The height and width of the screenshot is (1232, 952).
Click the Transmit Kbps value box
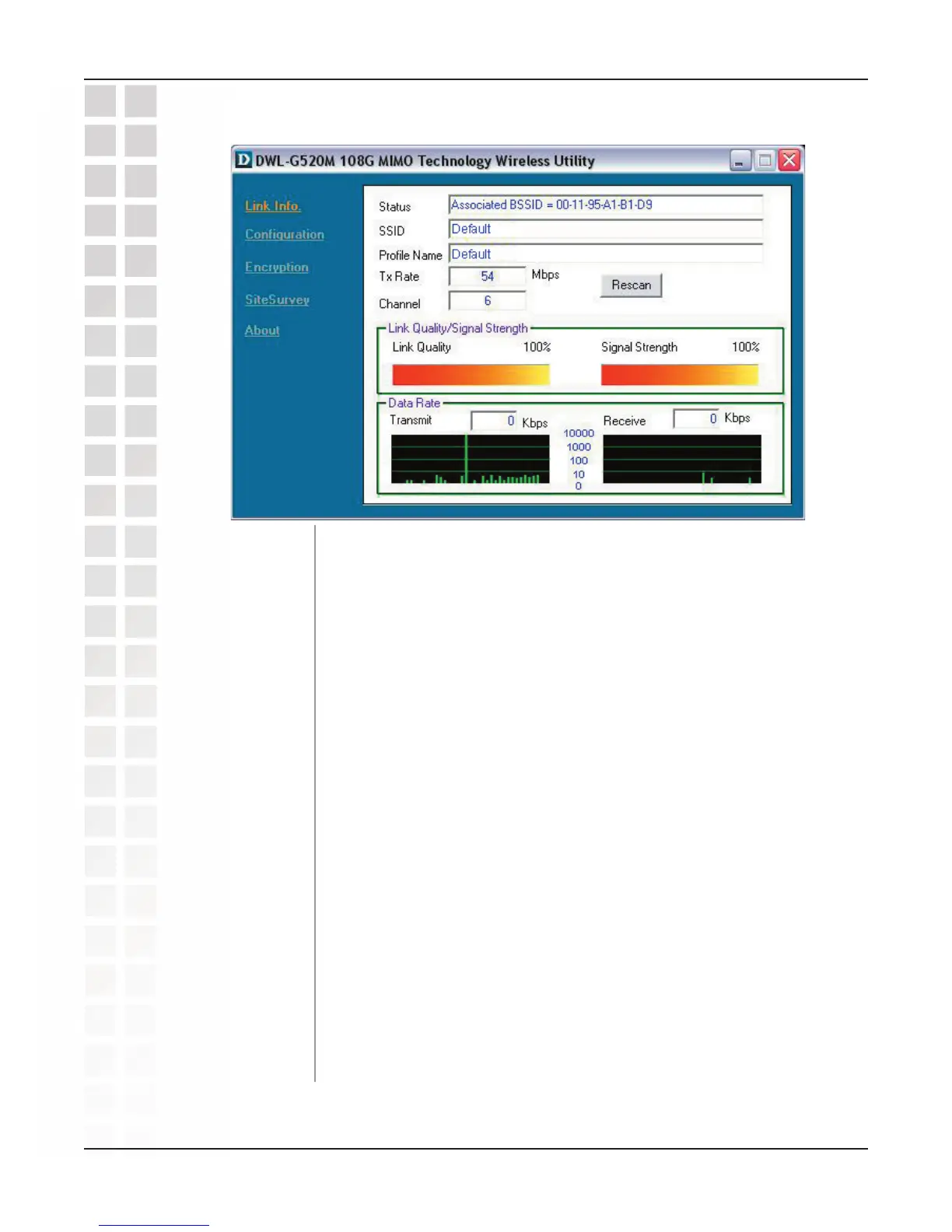494,421
